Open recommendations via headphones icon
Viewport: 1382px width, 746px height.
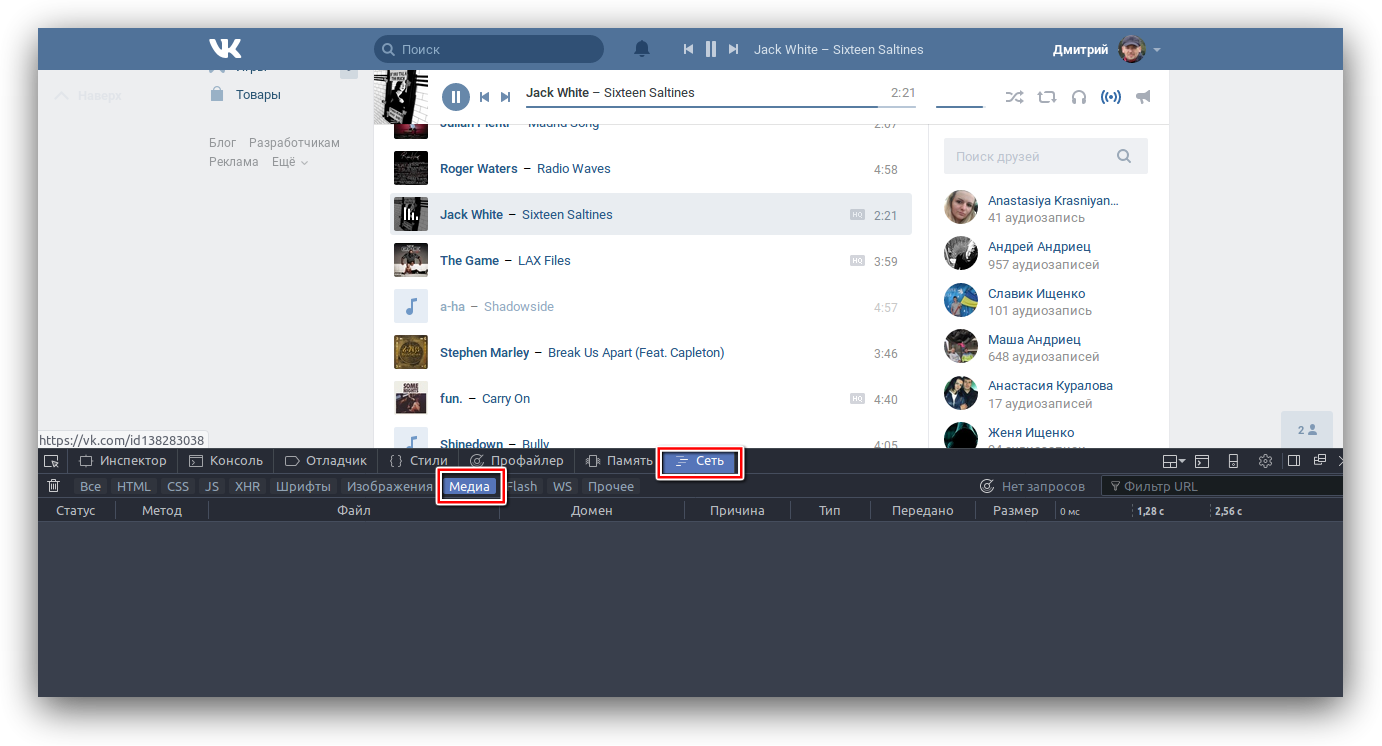pyautogui.click(x=1079, y=97)
